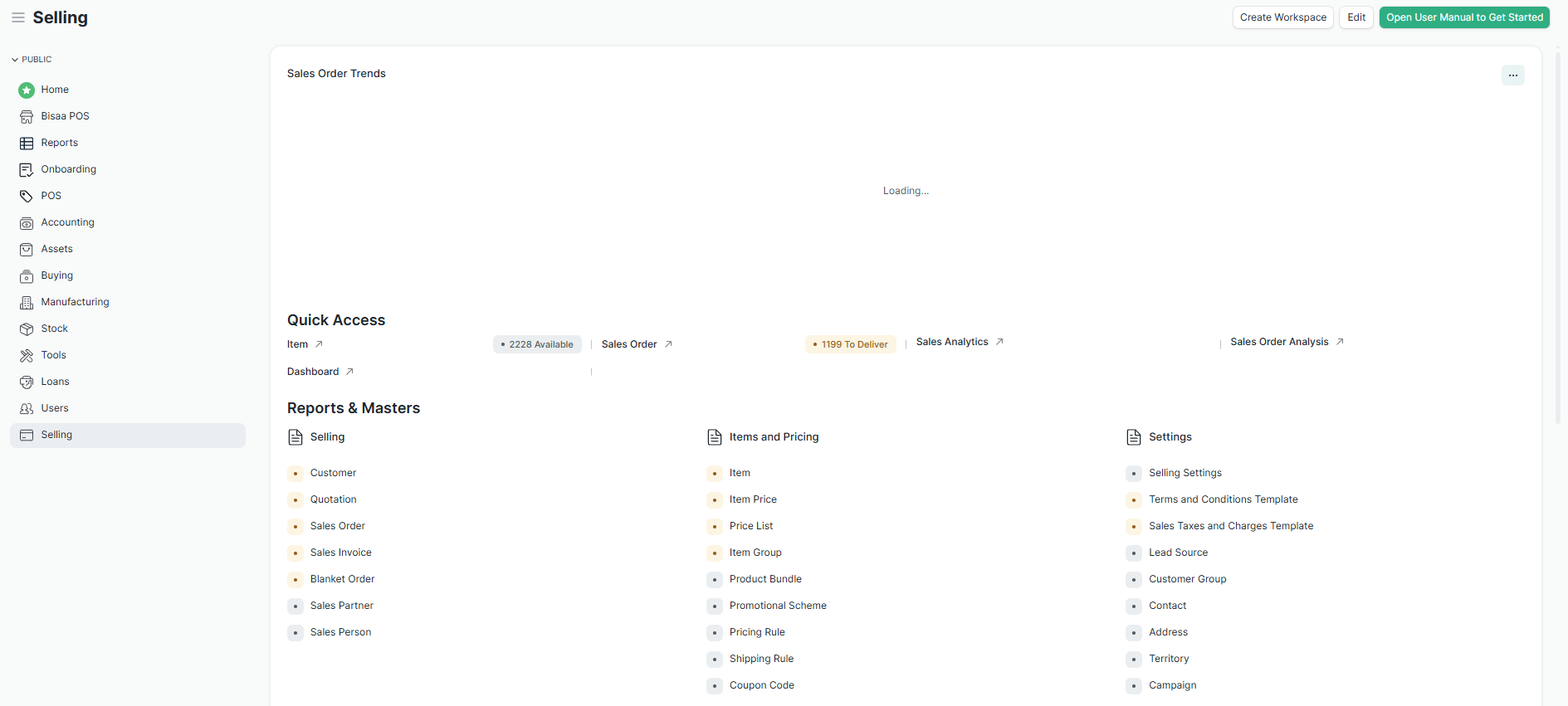Click the 1199 To Deliver badge
The image size is (1568, 706).
pyautogui.click(x=850, y=344)
